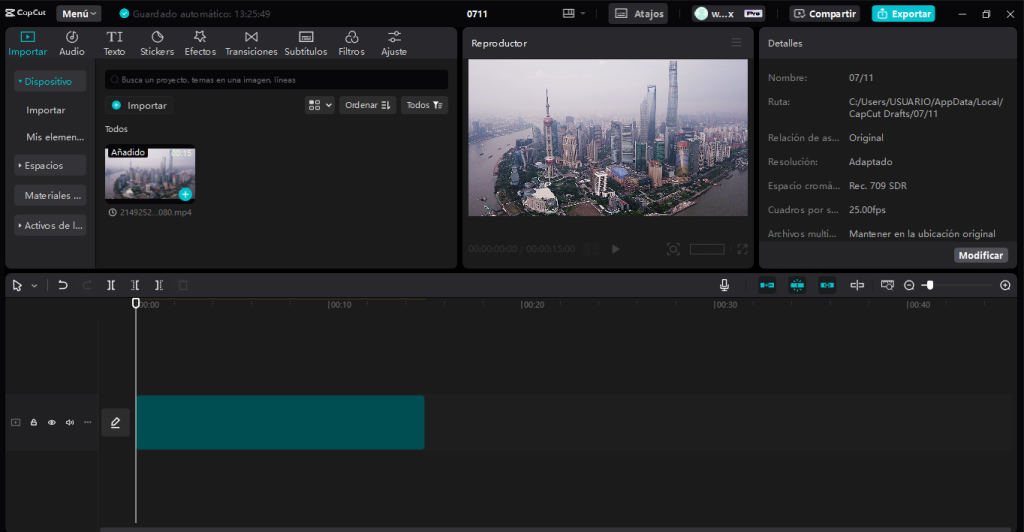1024x532 pixels.
Task: Open the Ordenar sorting dropdown
Action: (367, 105)
